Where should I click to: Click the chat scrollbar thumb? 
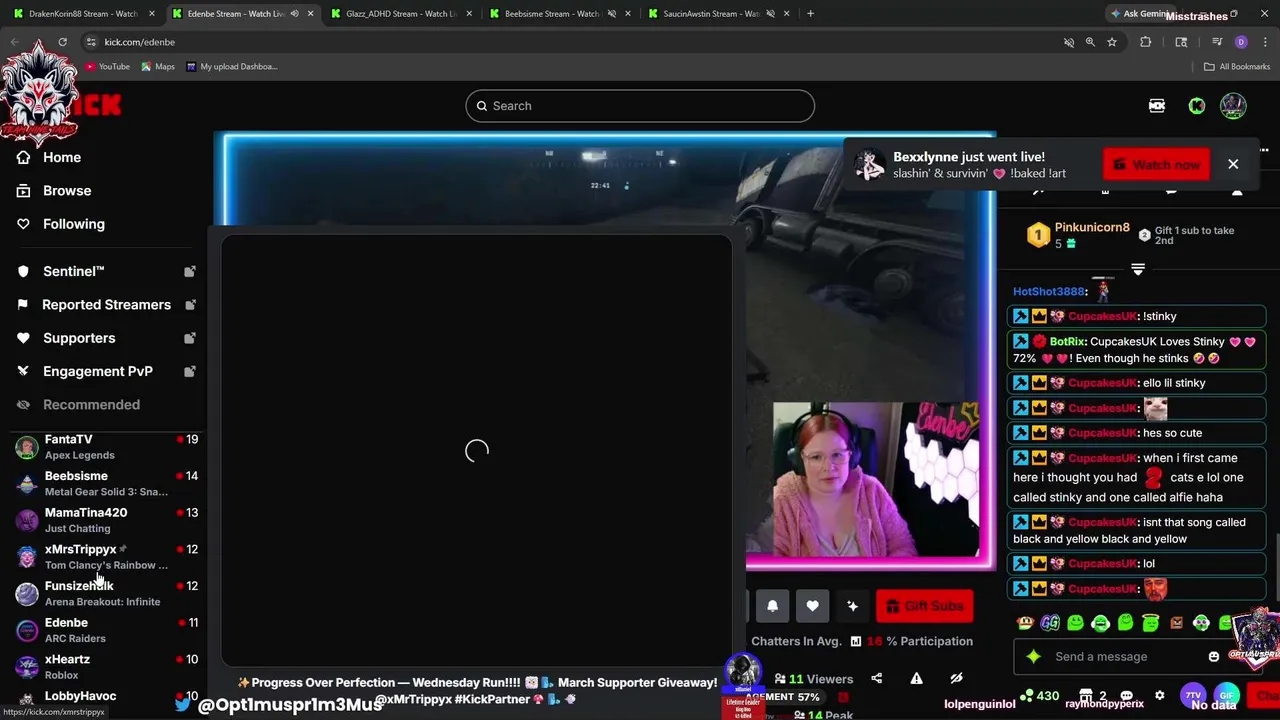[1276, 567]
